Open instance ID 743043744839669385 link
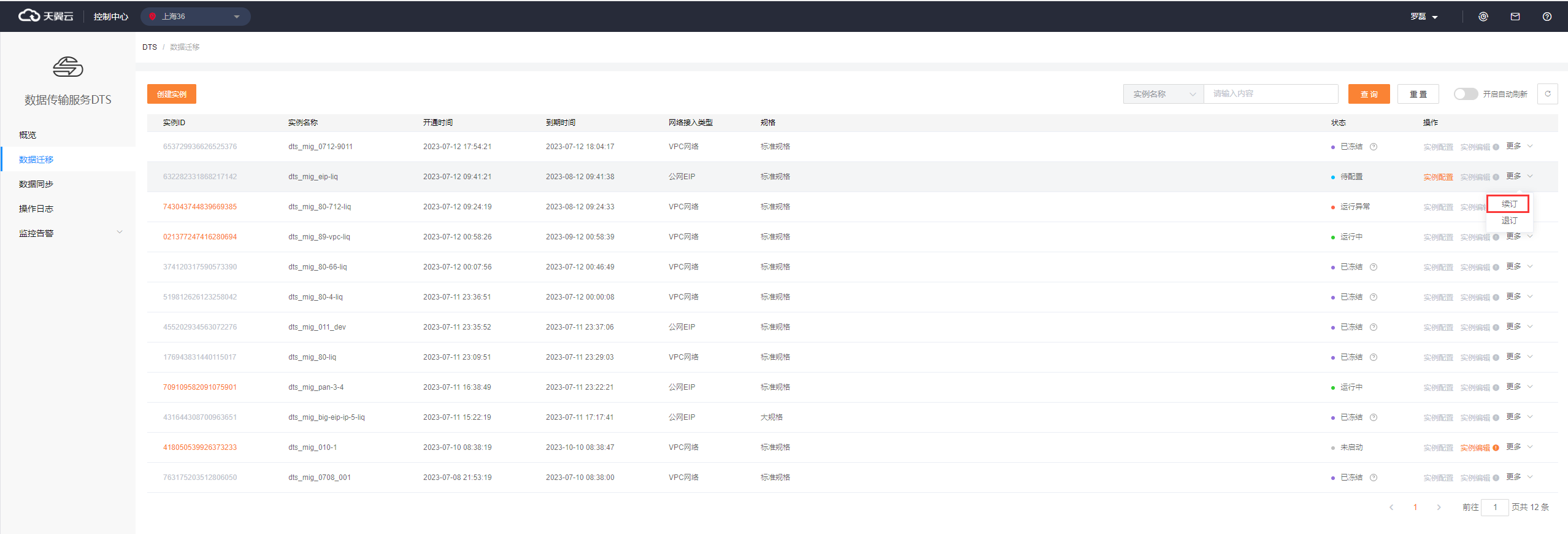 (x=199, y=207)
